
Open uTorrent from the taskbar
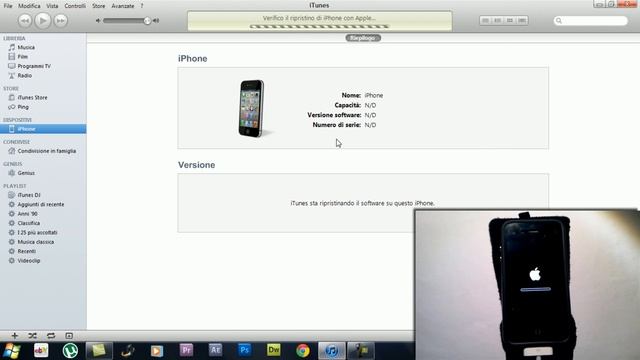[x=70, y=351]
